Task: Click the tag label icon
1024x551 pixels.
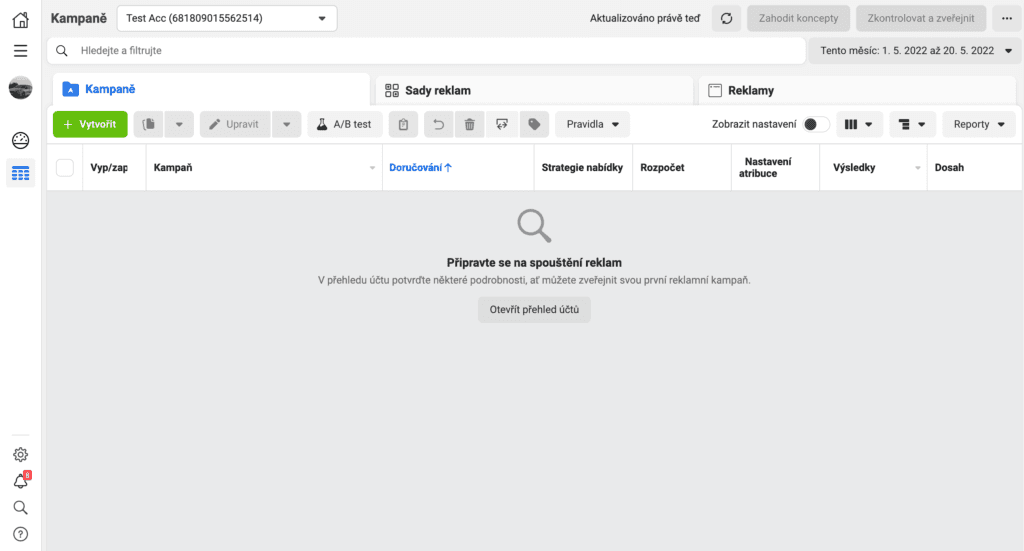Action: click(534, 124)
